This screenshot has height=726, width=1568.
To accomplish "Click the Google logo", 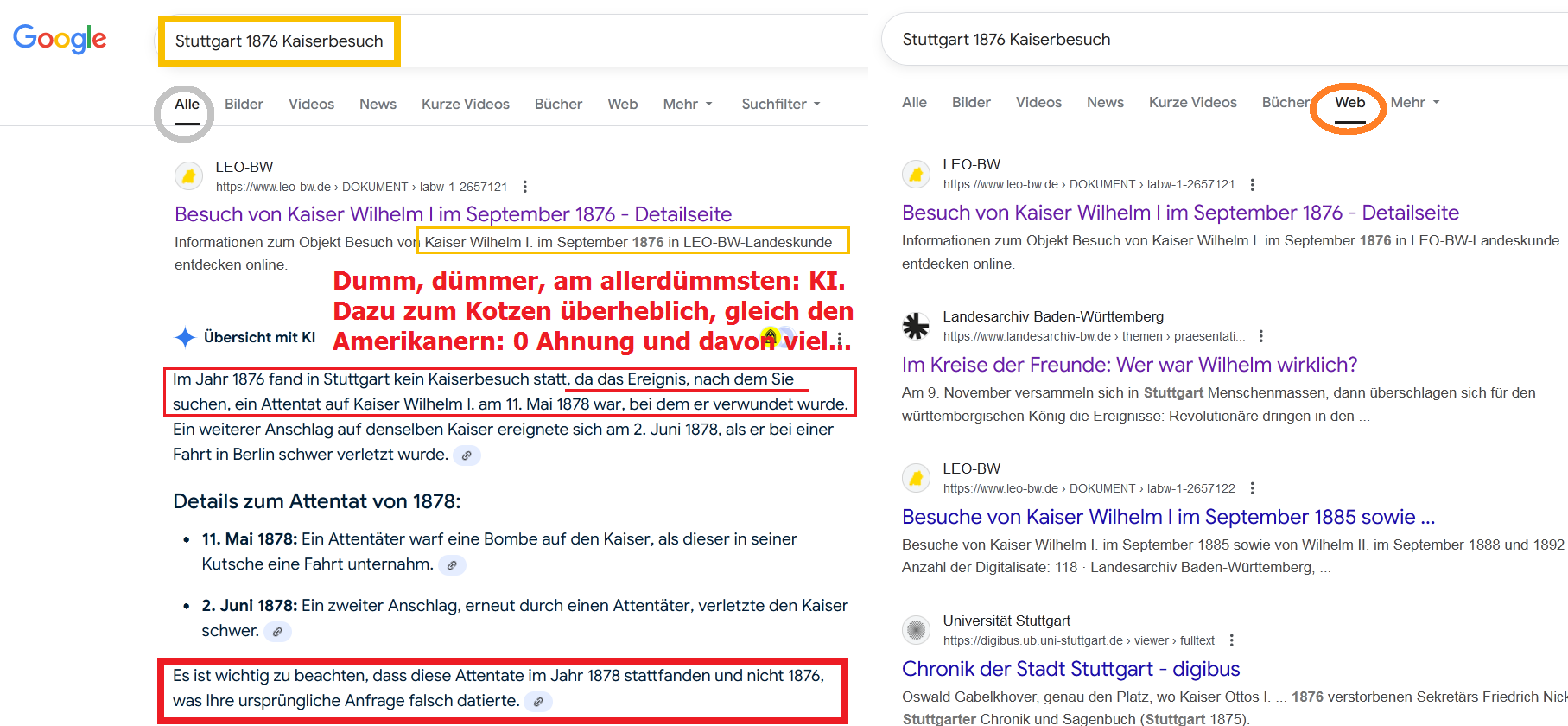I will [60, 39].
